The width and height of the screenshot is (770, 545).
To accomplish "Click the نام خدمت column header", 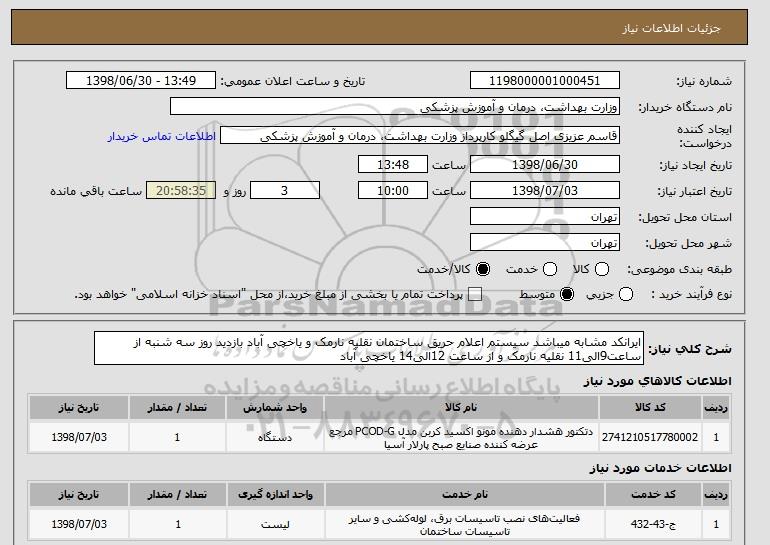I will (465, 494).
